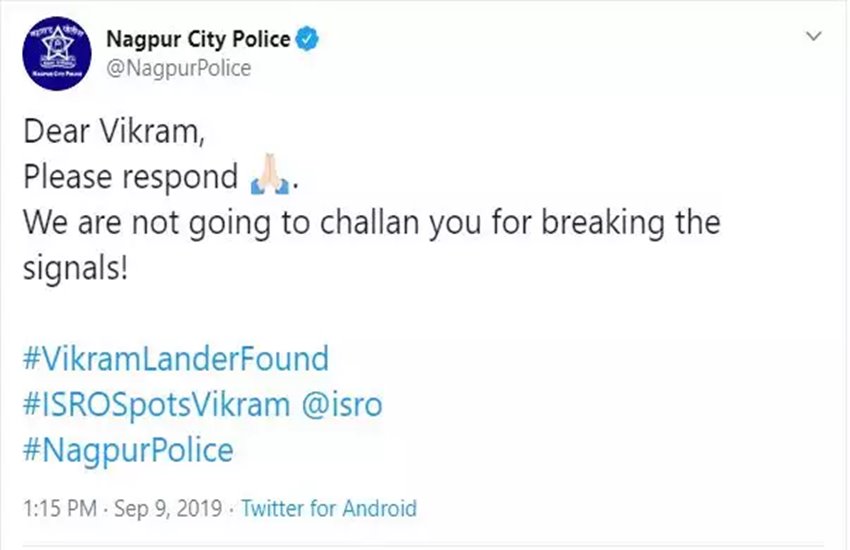Go to the @isro mention
Image resolution: width=850 pixels, height=550 pixels.
pos(342,405)
